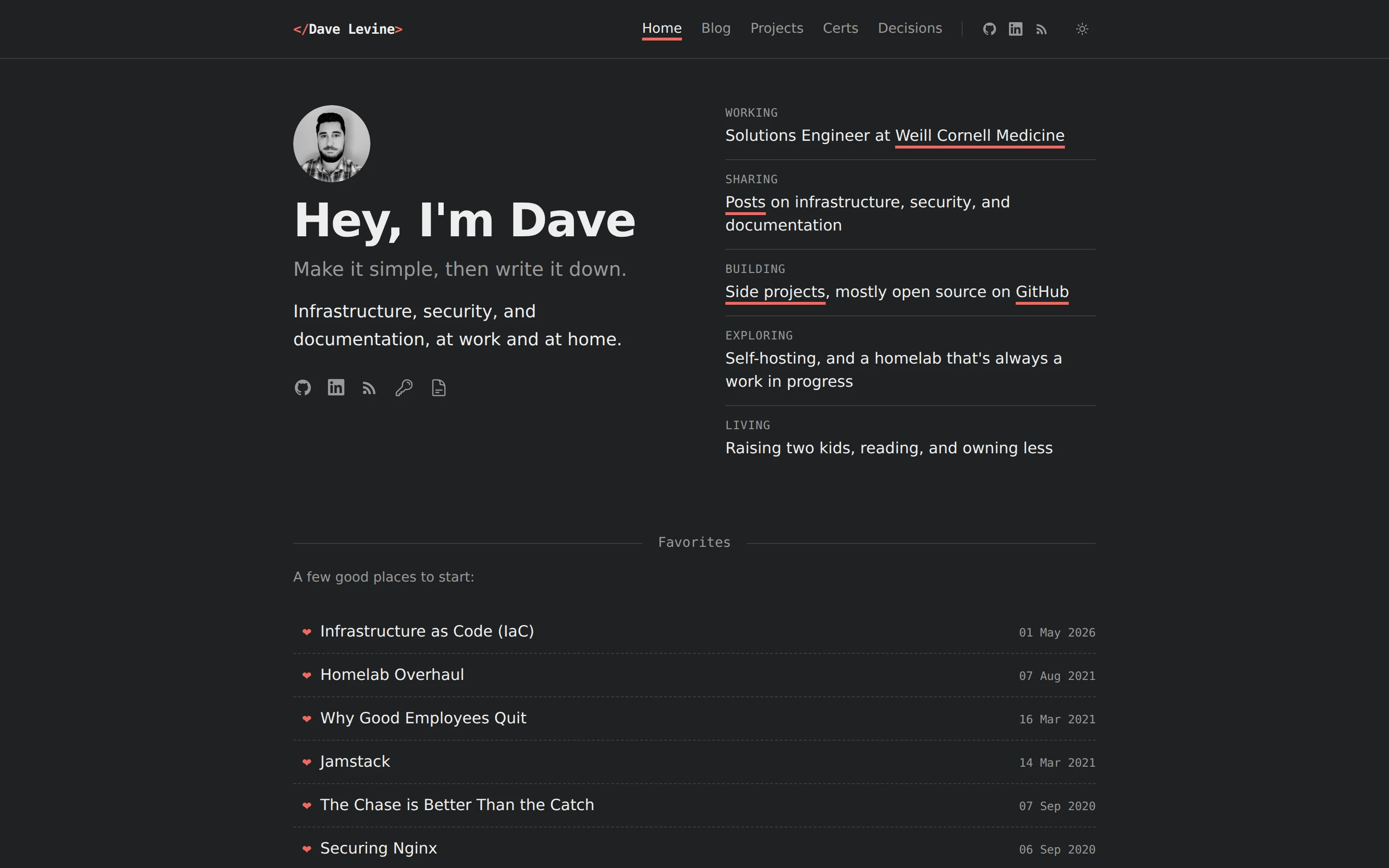
Task: Select the Home nav item
Action: (x=662, y=28)
